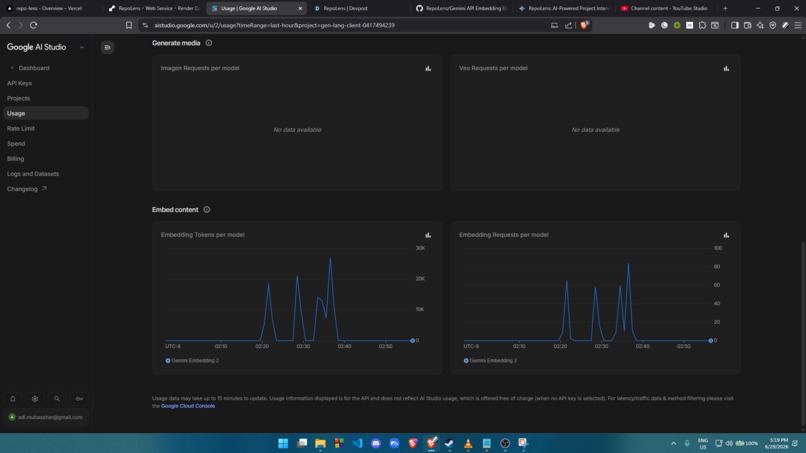
Task: Open Billing page
Action: (x=15, y=159)
